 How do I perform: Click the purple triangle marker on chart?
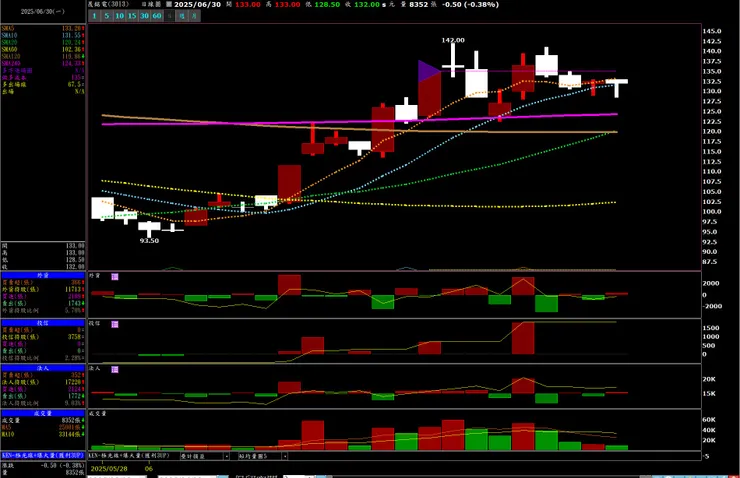click(x=427, y=71)
